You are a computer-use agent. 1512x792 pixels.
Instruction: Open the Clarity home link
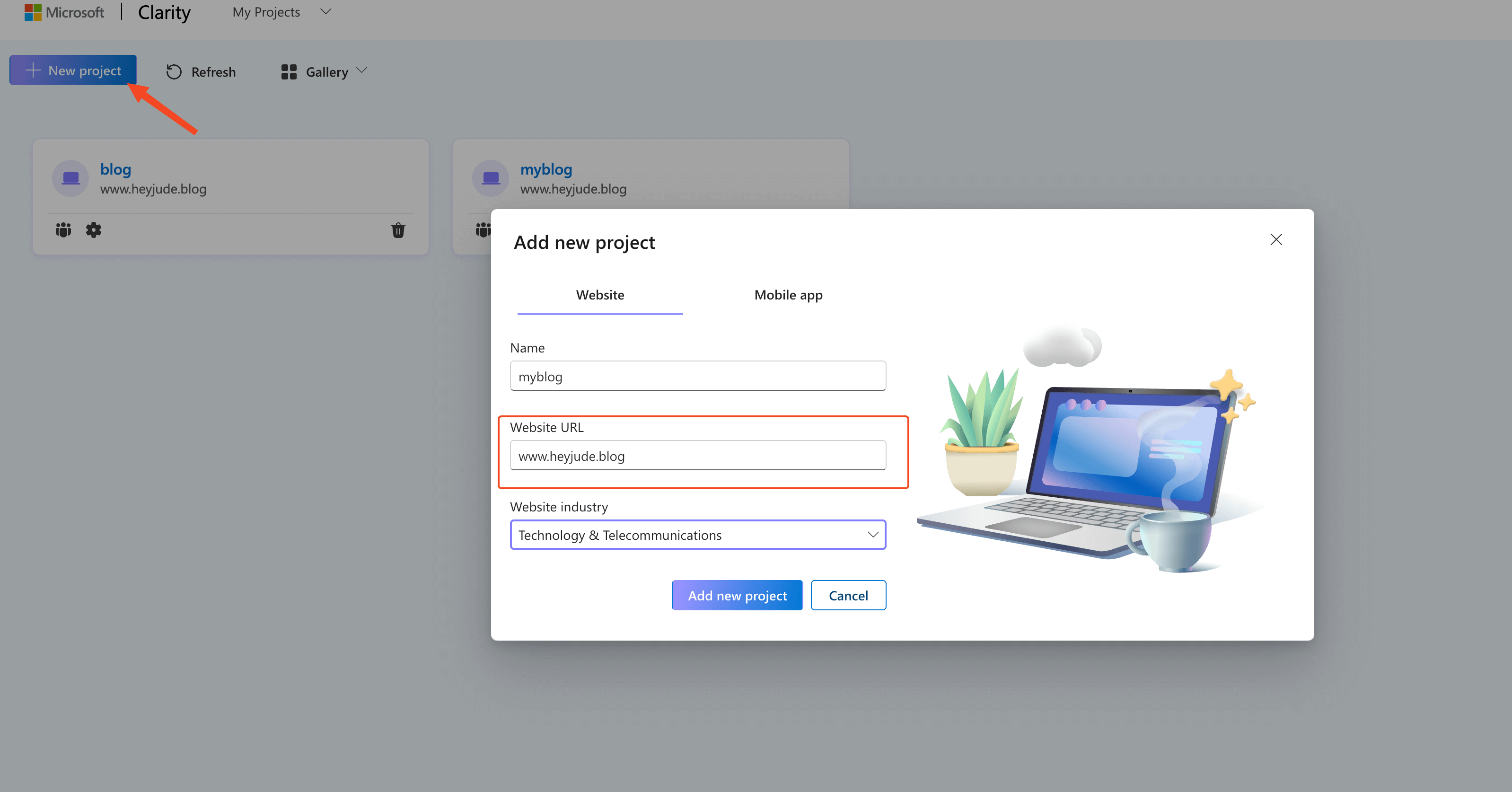[164, 12]
